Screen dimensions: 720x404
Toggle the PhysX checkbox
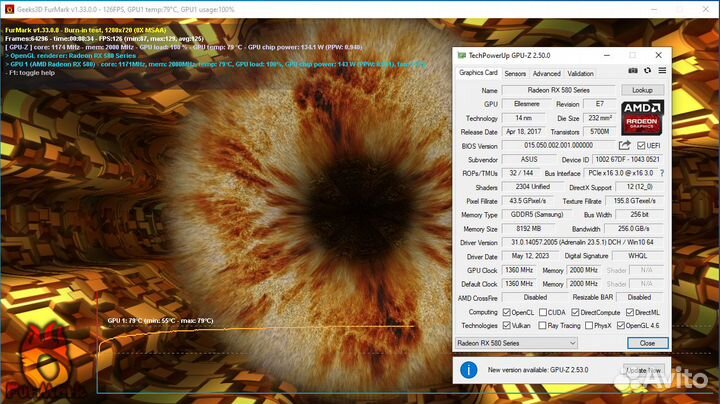click(589, 325)
